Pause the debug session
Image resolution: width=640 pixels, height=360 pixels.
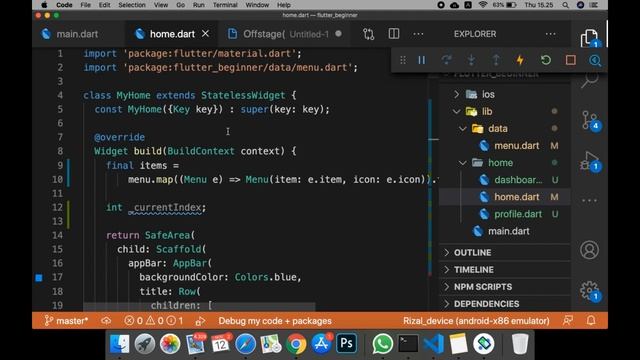tap(422, 60)
